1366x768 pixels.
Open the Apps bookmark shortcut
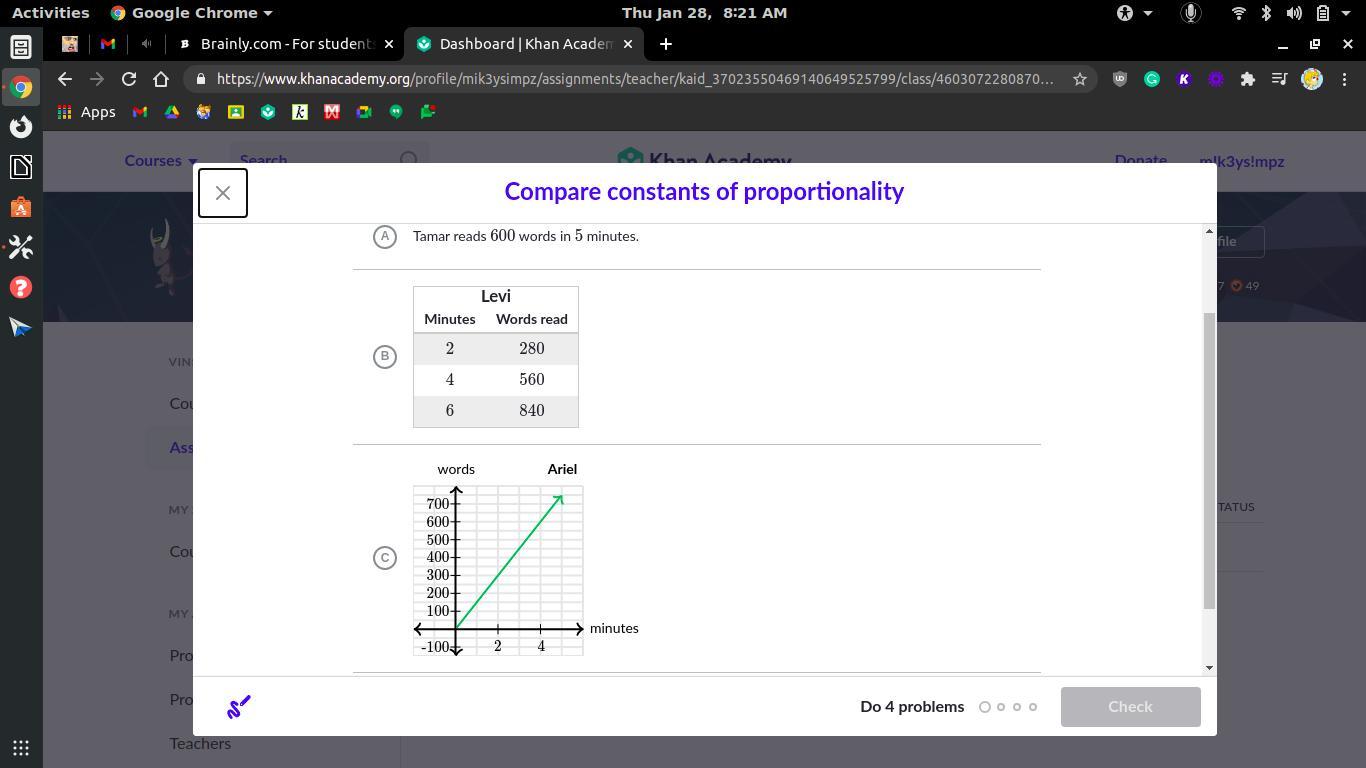click(87, 112)
